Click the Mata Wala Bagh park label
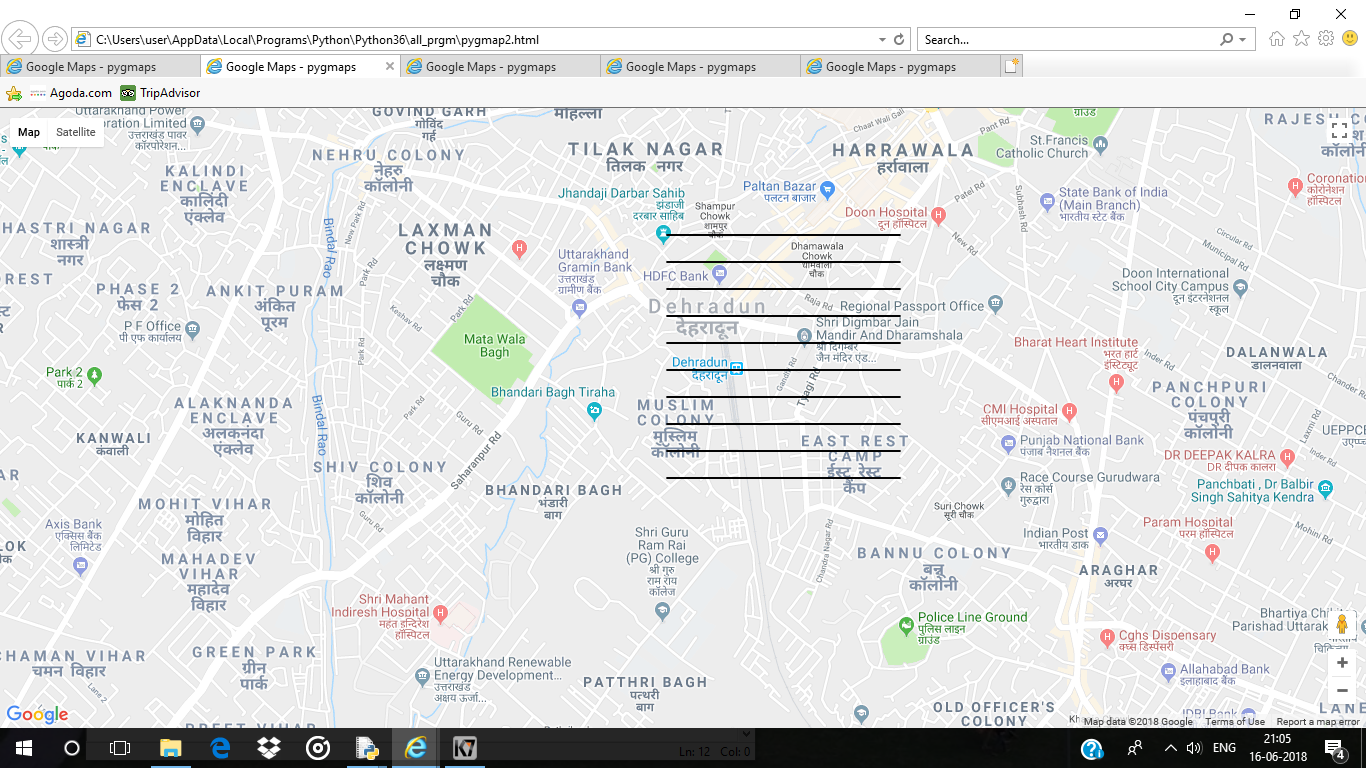This screenshot has height=768, width=1366. point(494,346)
